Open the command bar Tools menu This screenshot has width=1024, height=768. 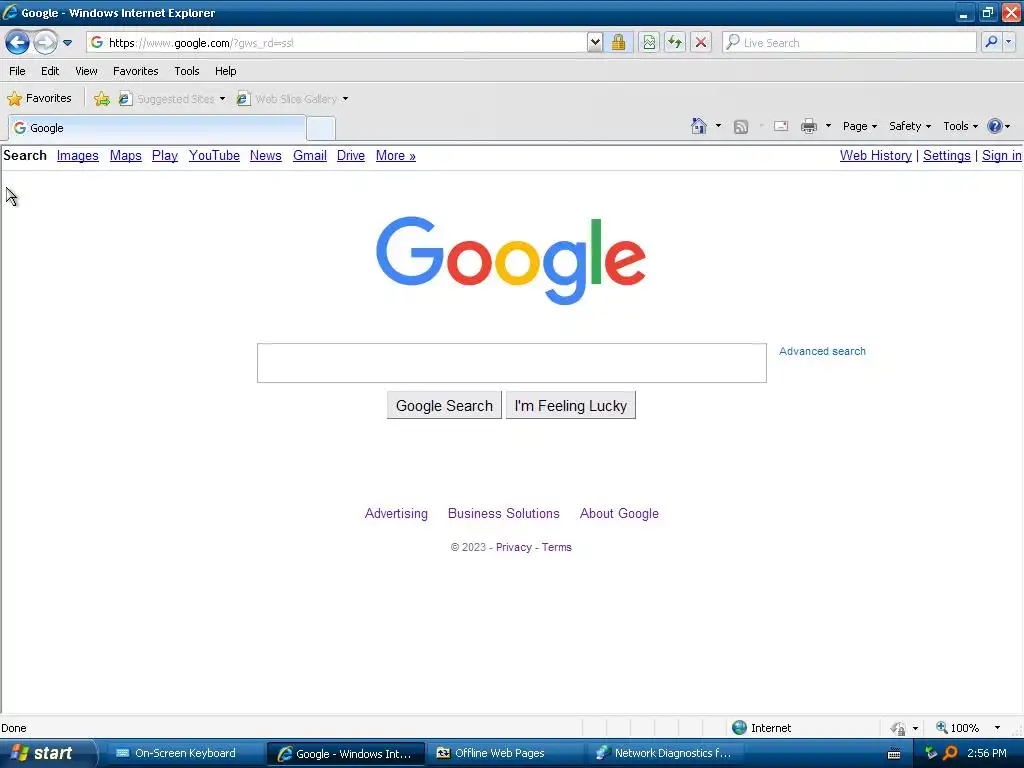pyautogui.click(x=961, y=126)
